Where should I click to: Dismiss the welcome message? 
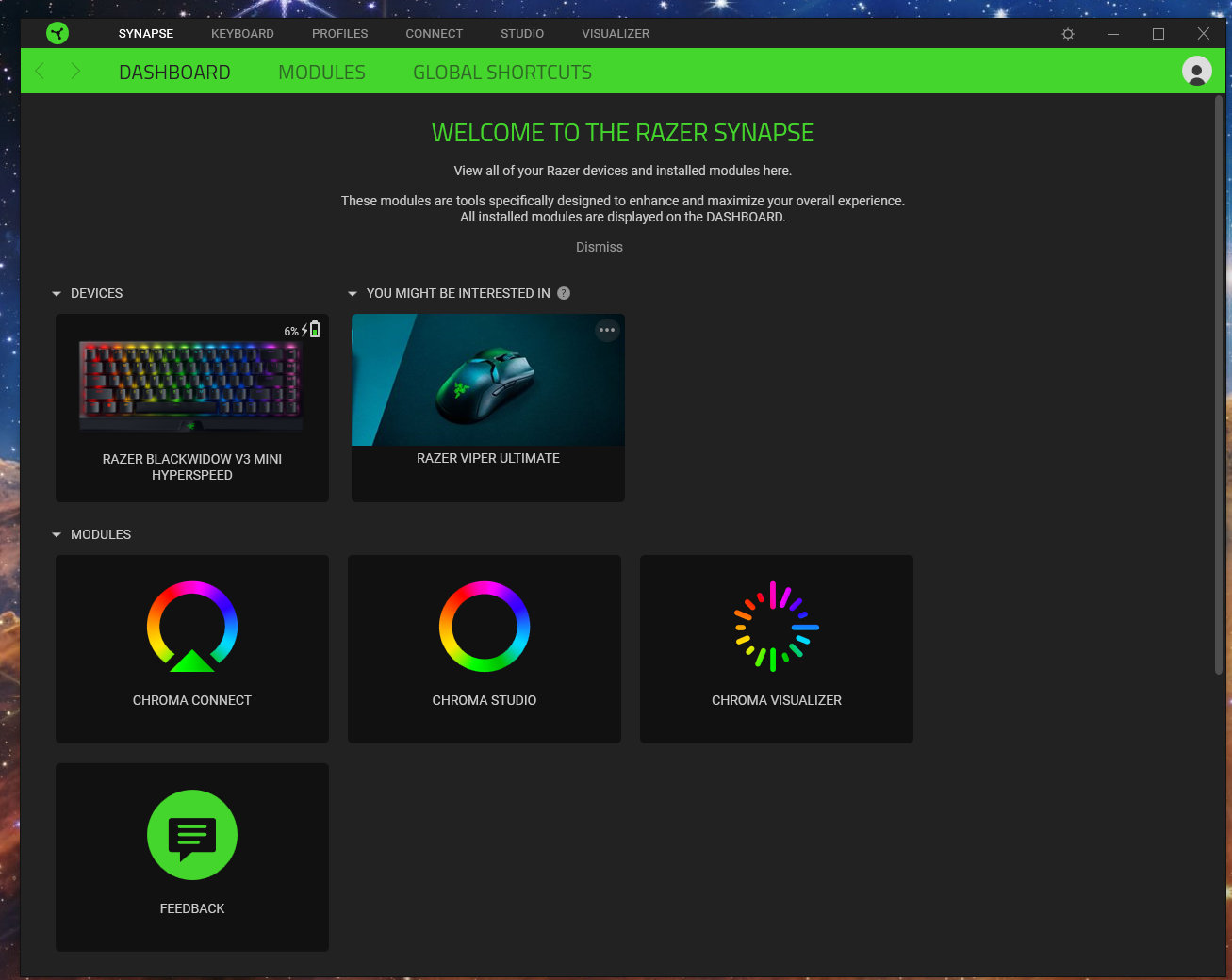point(600,247)
